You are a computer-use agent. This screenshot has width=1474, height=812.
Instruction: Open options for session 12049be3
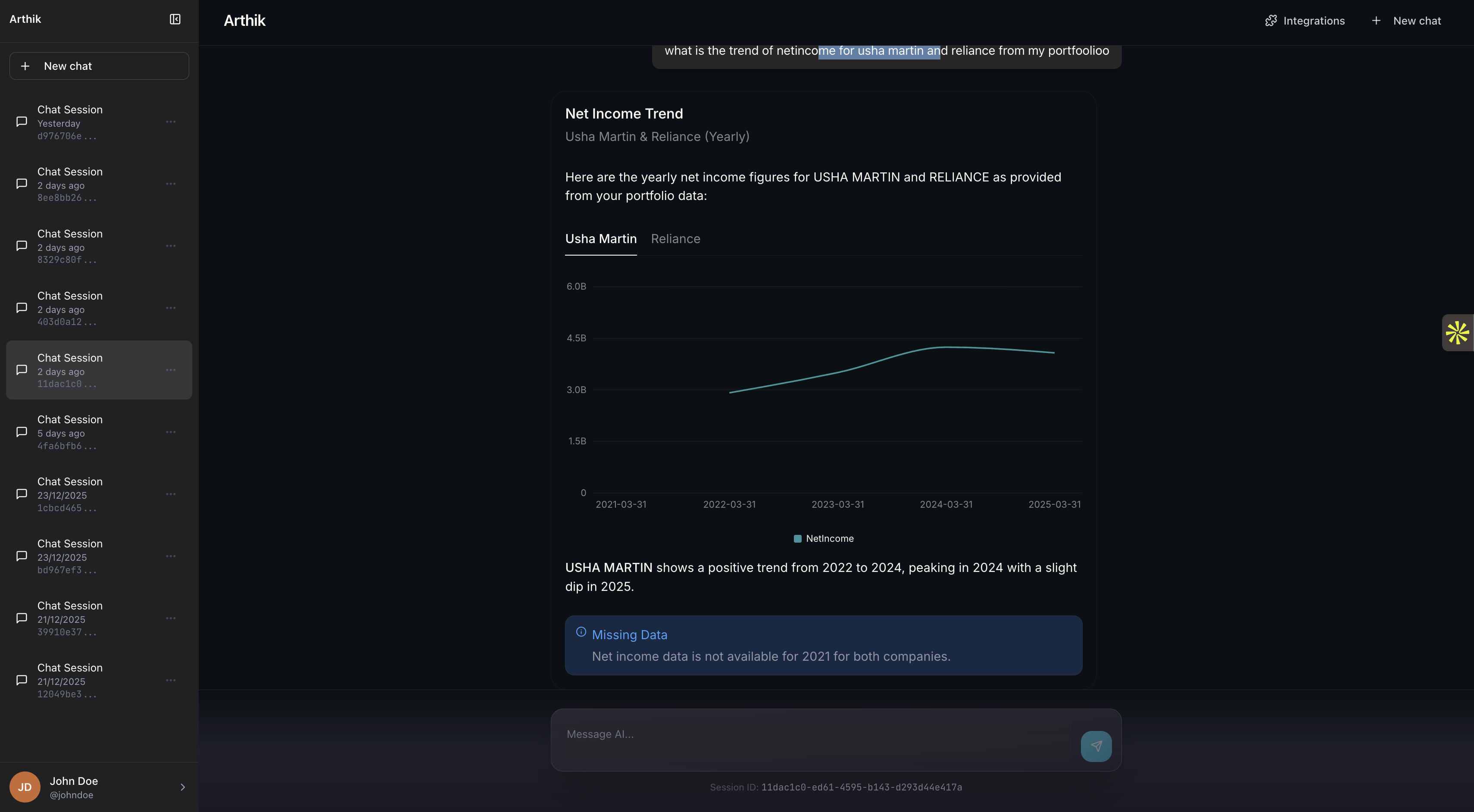click(x=171, y=681)
